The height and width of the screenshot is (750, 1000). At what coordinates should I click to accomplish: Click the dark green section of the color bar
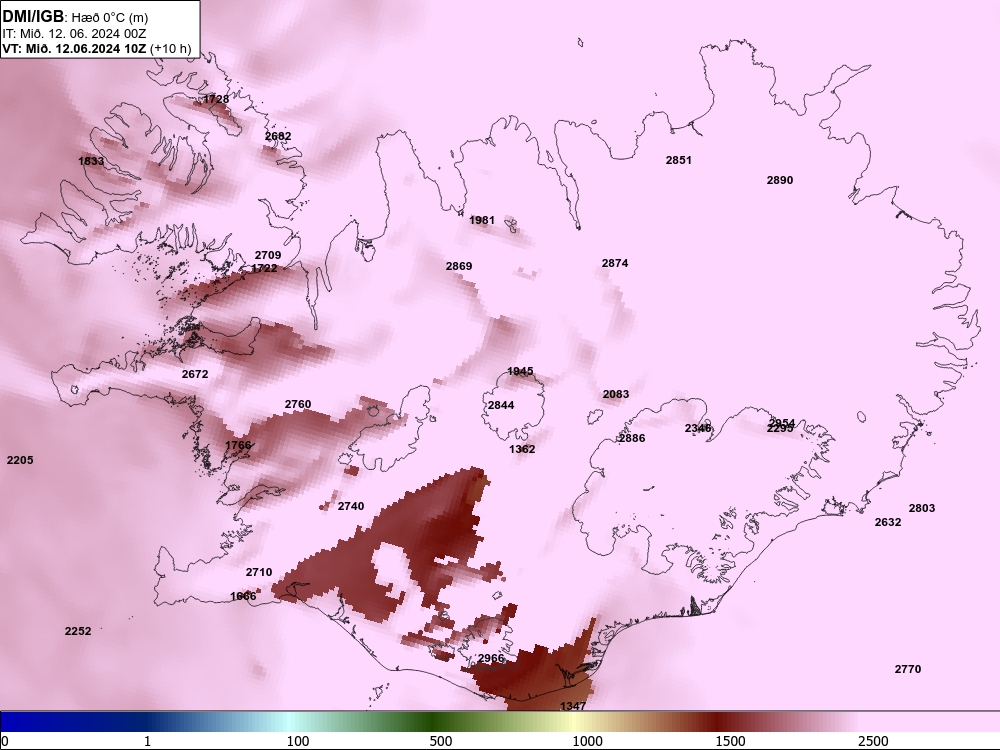(x=434, y=722)
